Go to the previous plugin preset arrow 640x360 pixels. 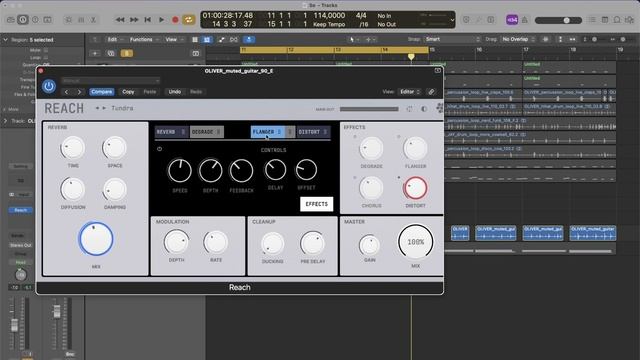(x=67, y=92)
